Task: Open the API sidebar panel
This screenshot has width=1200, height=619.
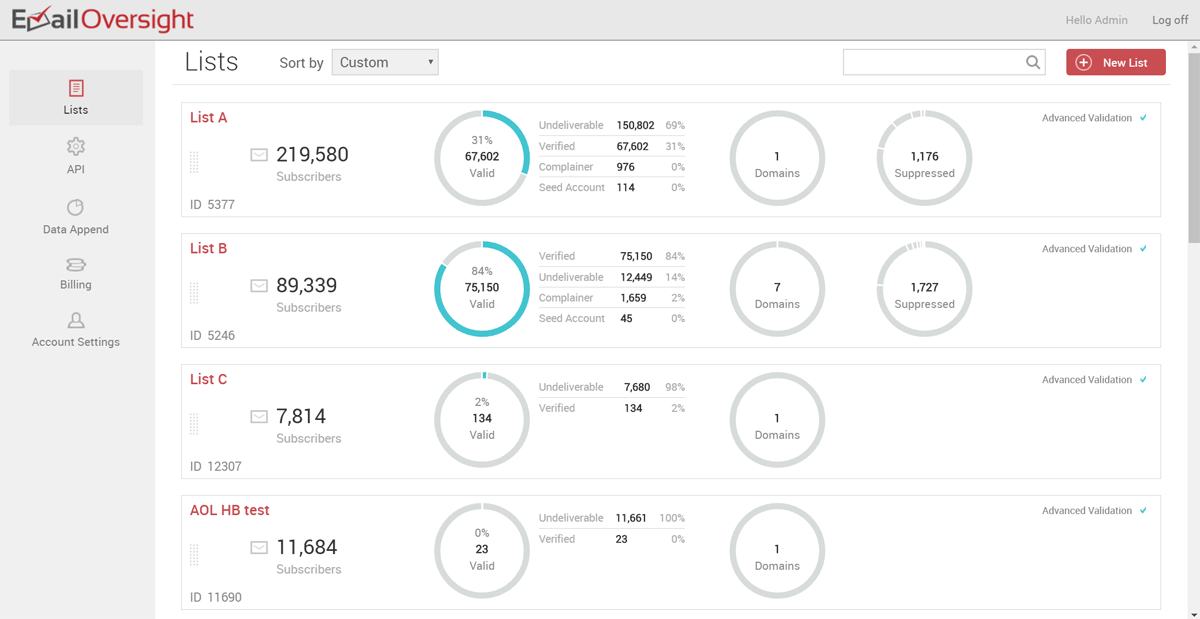Action: pyautogui.click(x=75, y=157)
